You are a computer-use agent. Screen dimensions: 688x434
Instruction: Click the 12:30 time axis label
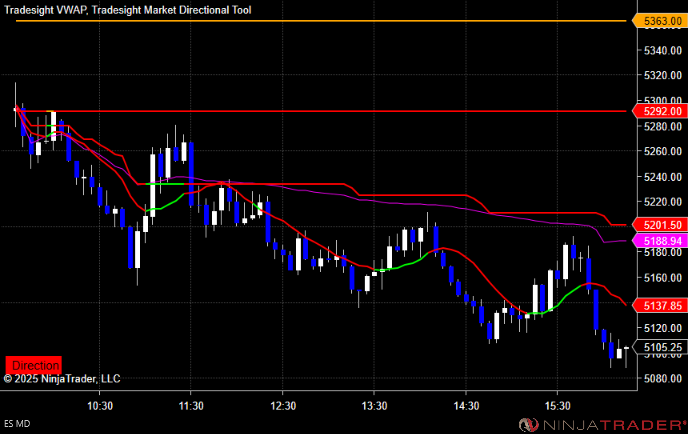tap(283, 406)
